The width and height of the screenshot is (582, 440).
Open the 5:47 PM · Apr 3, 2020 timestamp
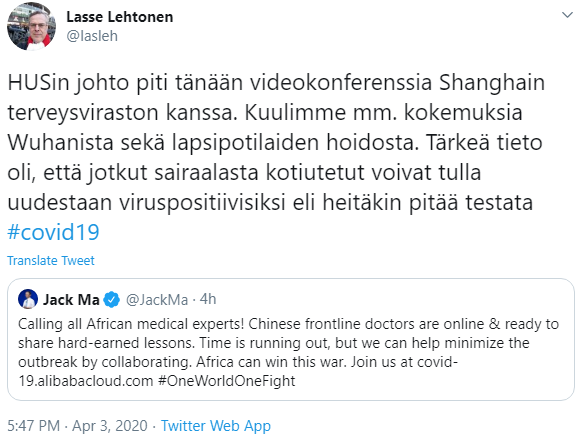click(77, 426)
